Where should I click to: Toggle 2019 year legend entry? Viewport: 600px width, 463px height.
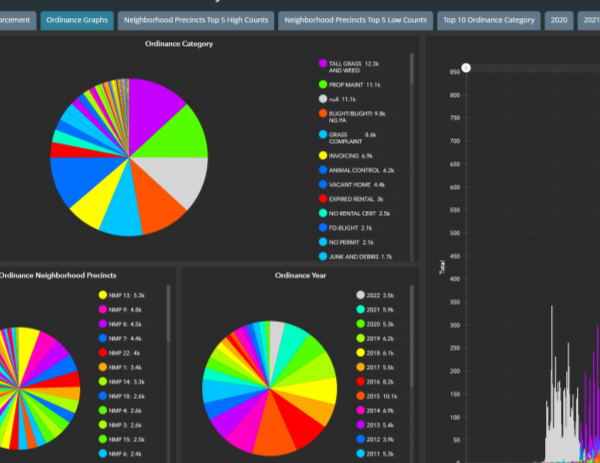[375, 339]
